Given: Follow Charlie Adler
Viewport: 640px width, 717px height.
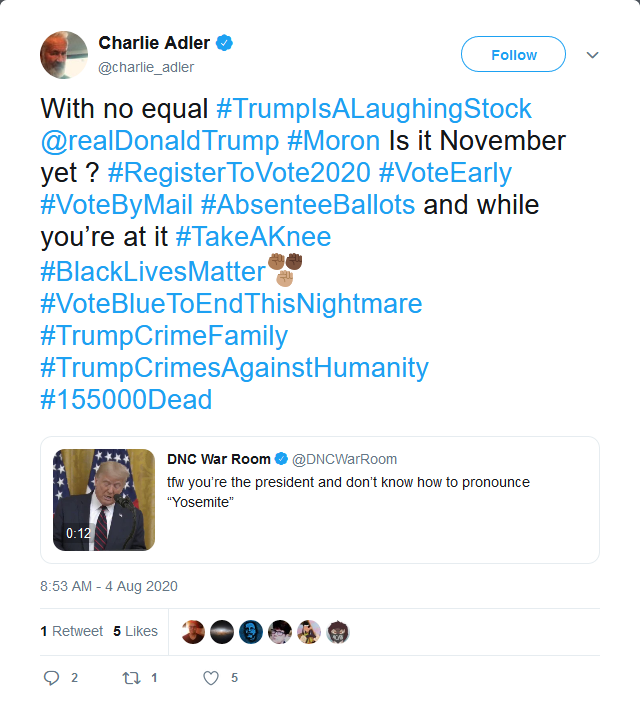Looking at the screenshot, I should point(513,54).
